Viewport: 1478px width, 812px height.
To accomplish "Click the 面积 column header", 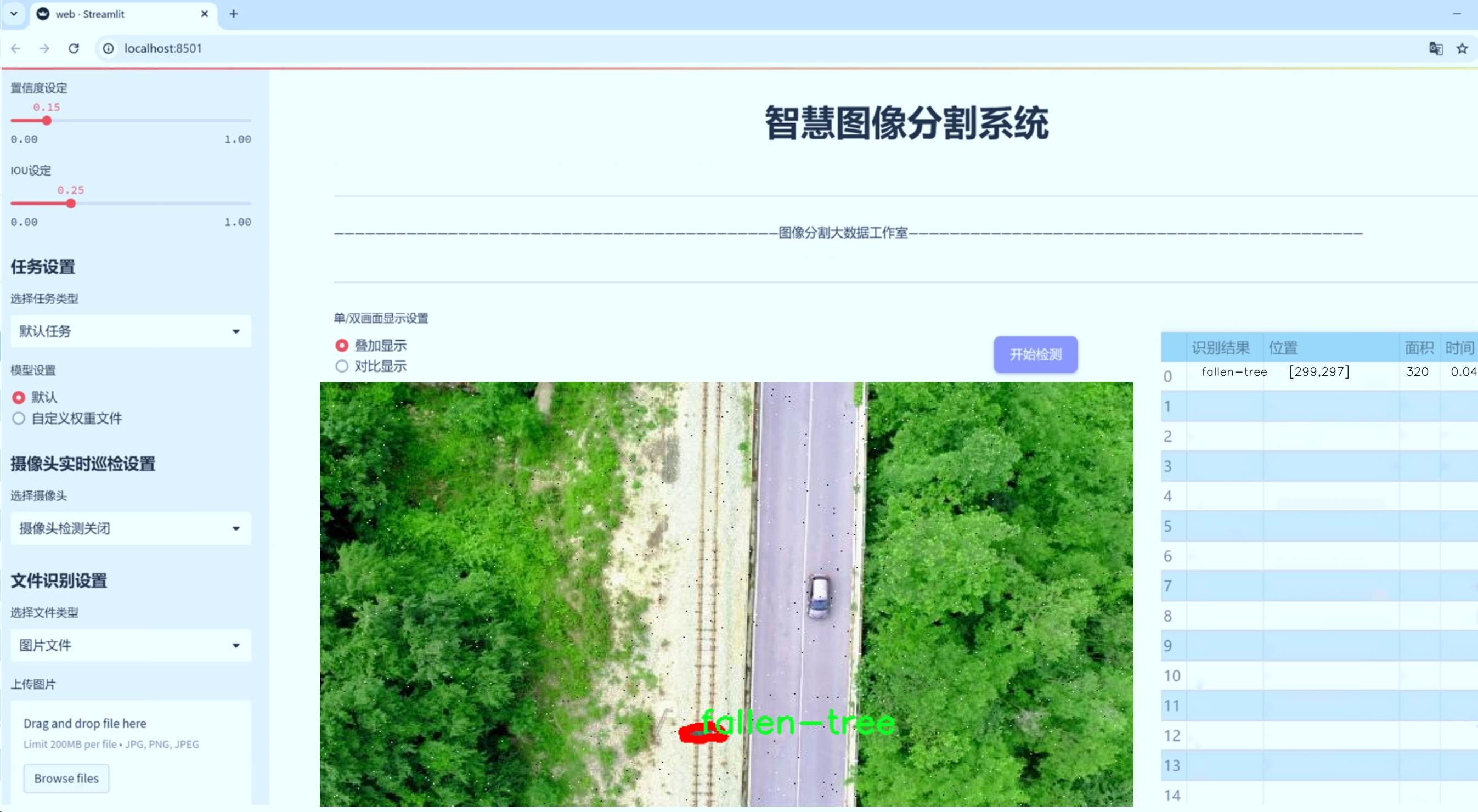I will 1419,347.
